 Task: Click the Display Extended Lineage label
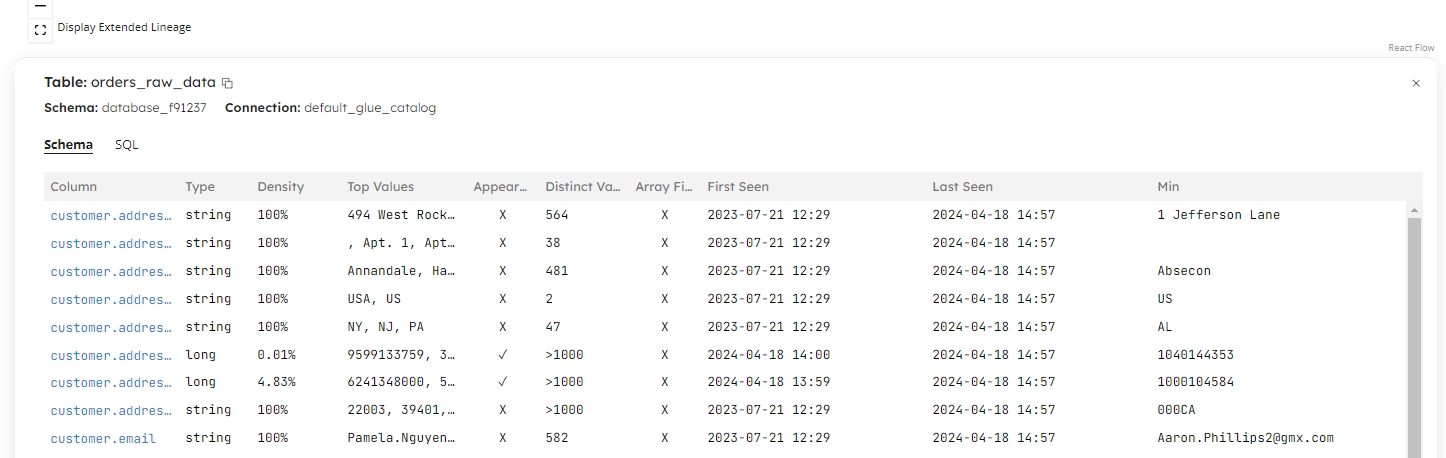124,27
